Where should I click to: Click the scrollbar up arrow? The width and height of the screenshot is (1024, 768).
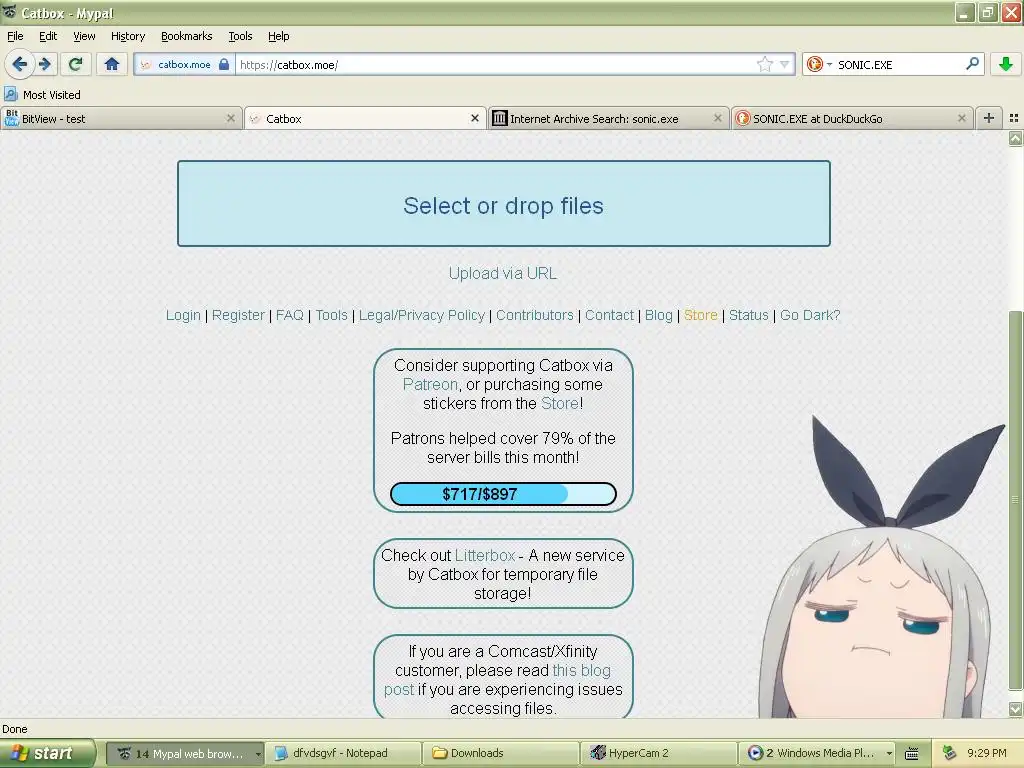click(x=1014, y=138)
